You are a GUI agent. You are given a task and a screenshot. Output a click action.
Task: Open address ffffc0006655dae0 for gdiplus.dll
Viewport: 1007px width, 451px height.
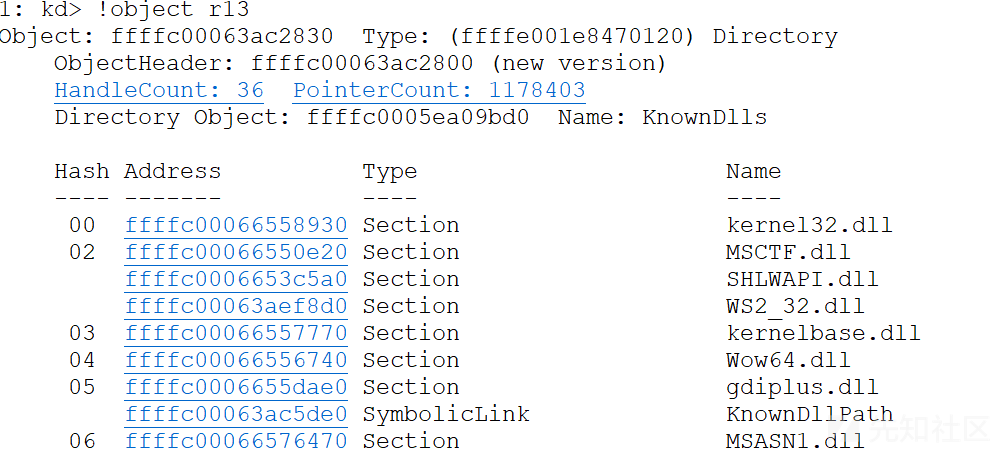(236, 387)
